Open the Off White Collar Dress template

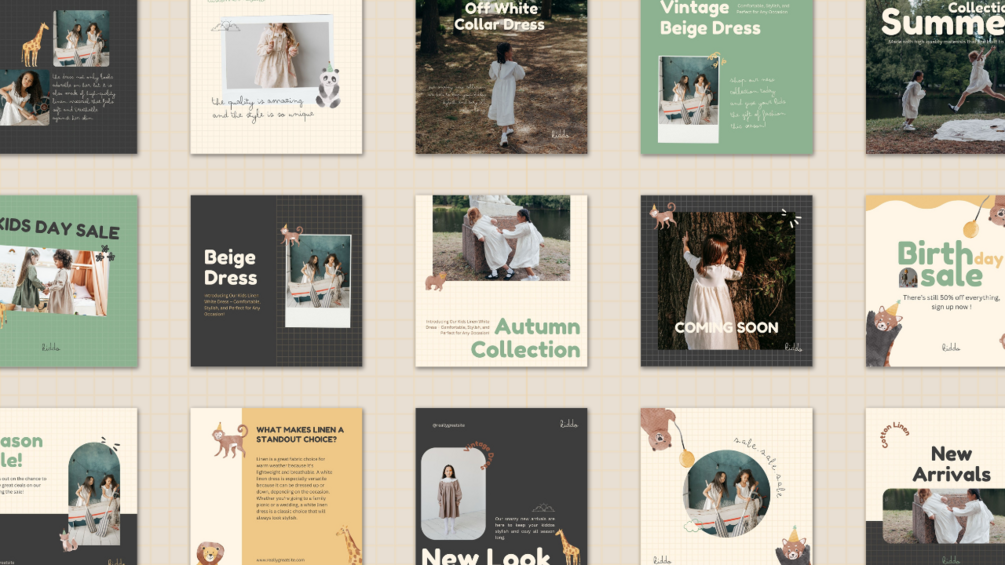click(x=501, y=77)
